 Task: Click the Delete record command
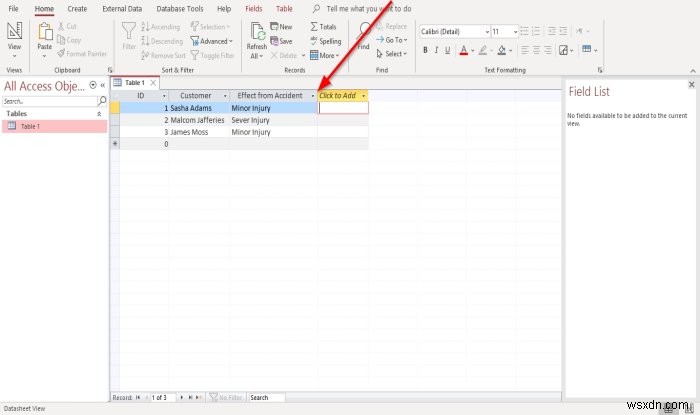(283, 55)
